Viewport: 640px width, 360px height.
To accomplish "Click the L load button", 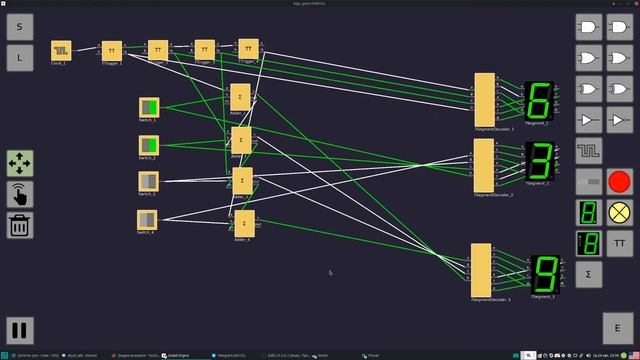I will [20, 58].
